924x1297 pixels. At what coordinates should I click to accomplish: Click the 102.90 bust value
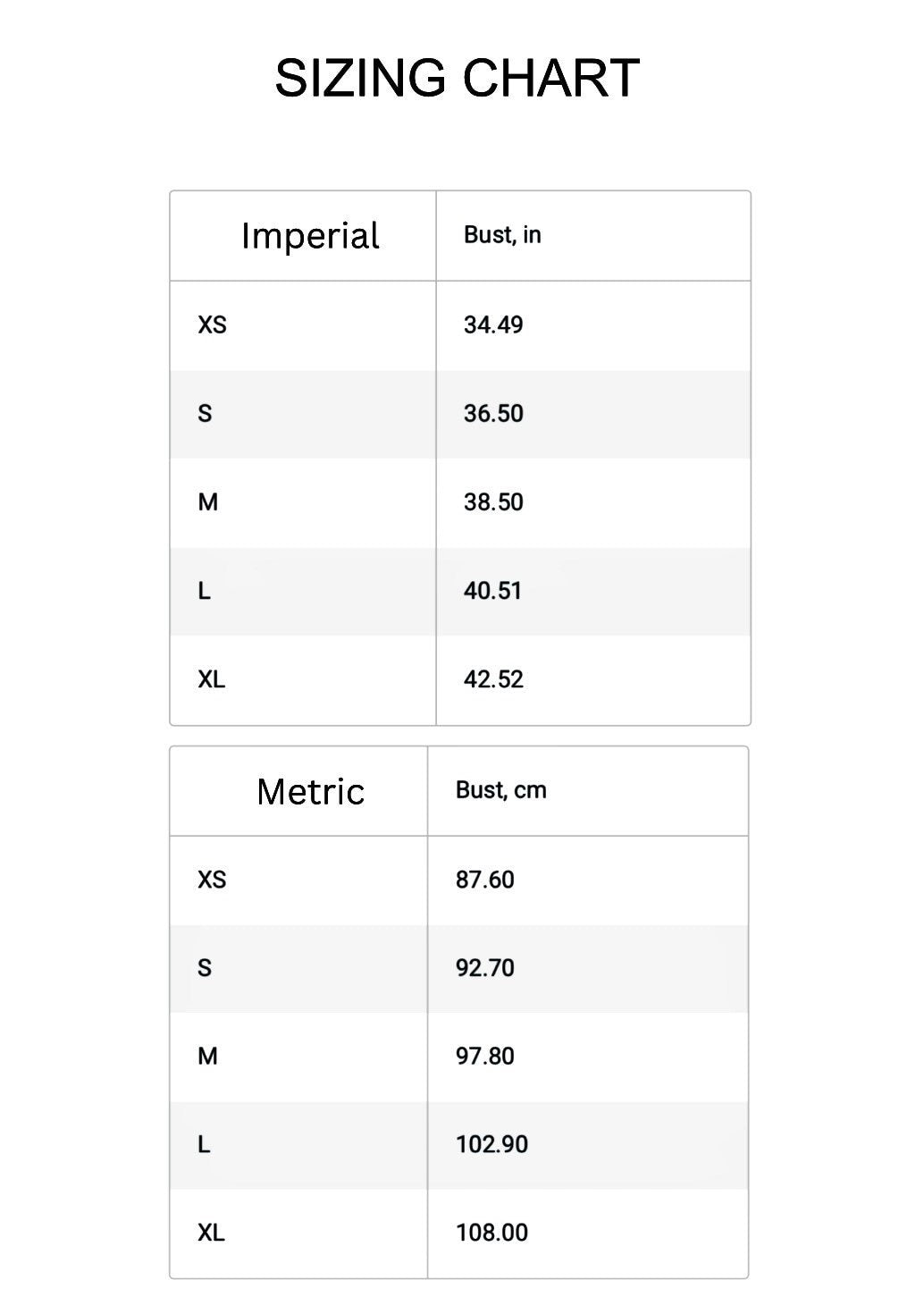(491, 1144)
